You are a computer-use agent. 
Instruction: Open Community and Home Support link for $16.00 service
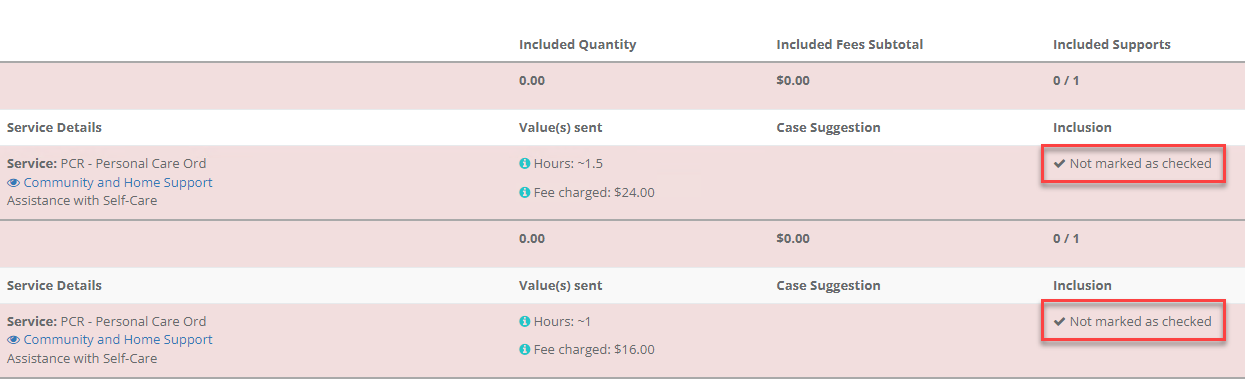click(x=118, y=339)
